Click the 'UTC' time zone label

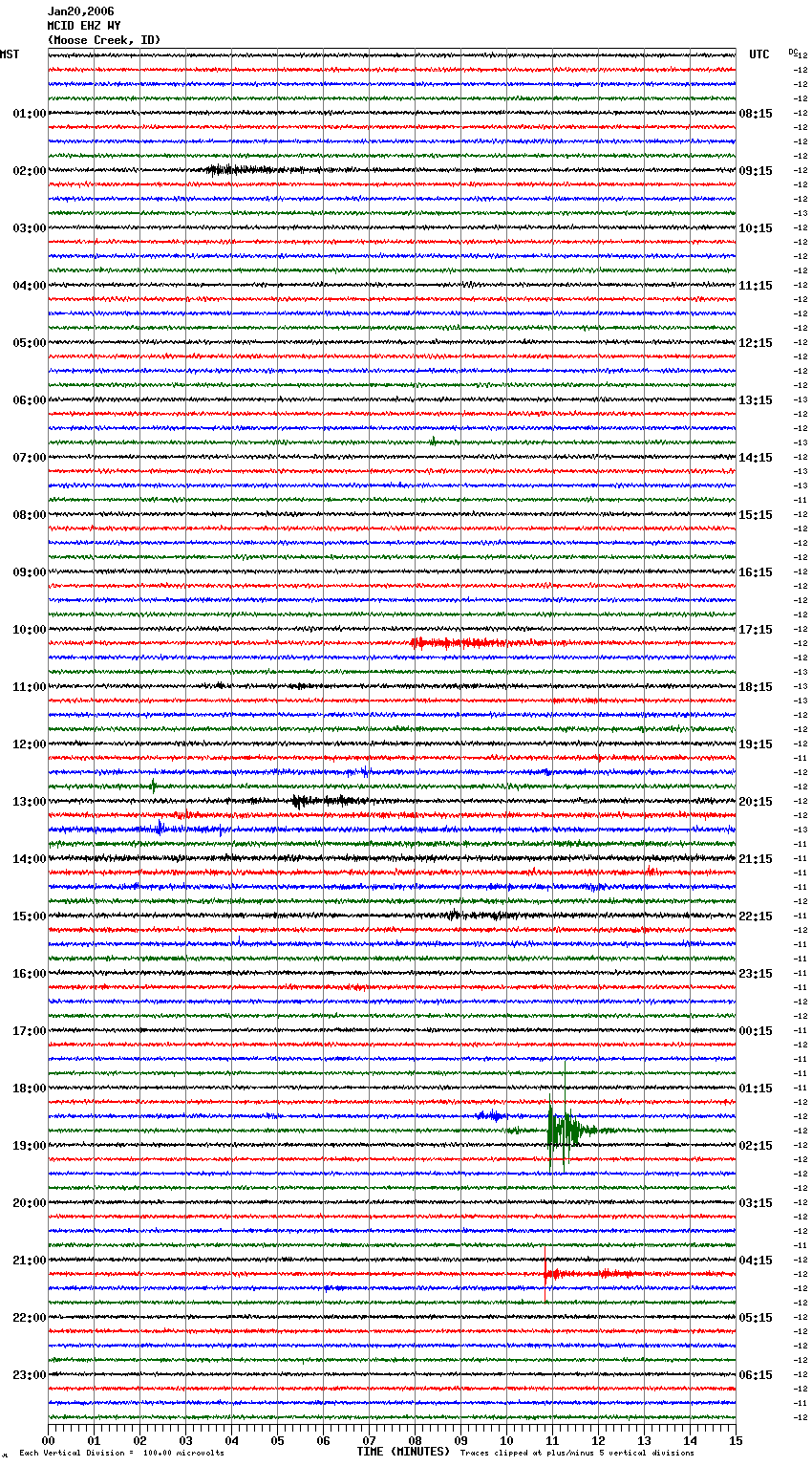[759, 54]
